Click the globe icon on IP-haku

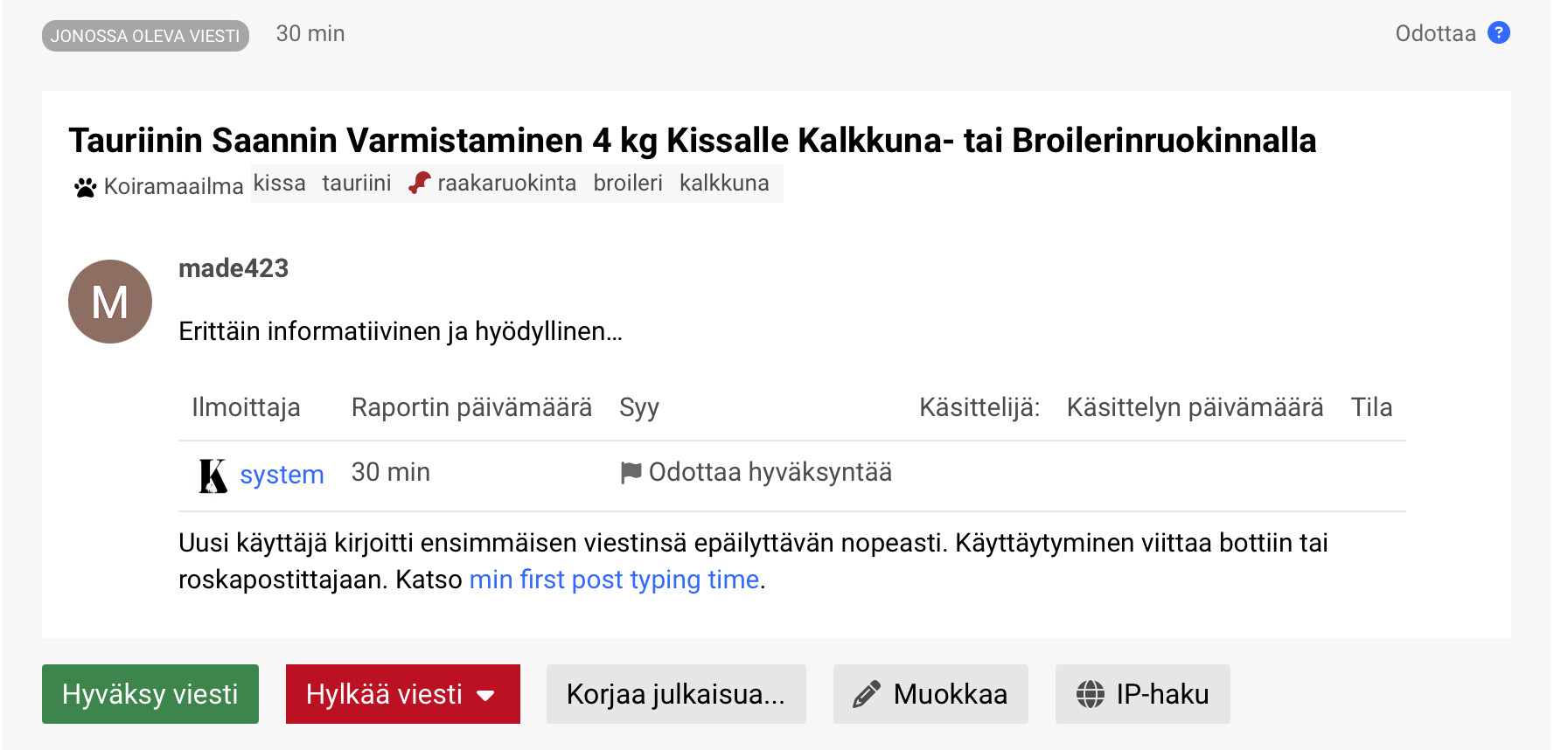(x=1090, y=695)
